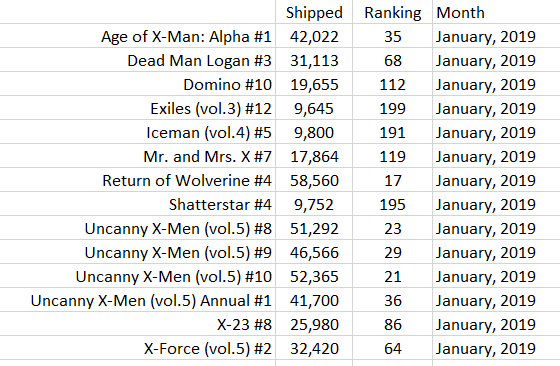
Task: Click shipped value 46,566 for Uncanny #9
Action: coord(314,252)
